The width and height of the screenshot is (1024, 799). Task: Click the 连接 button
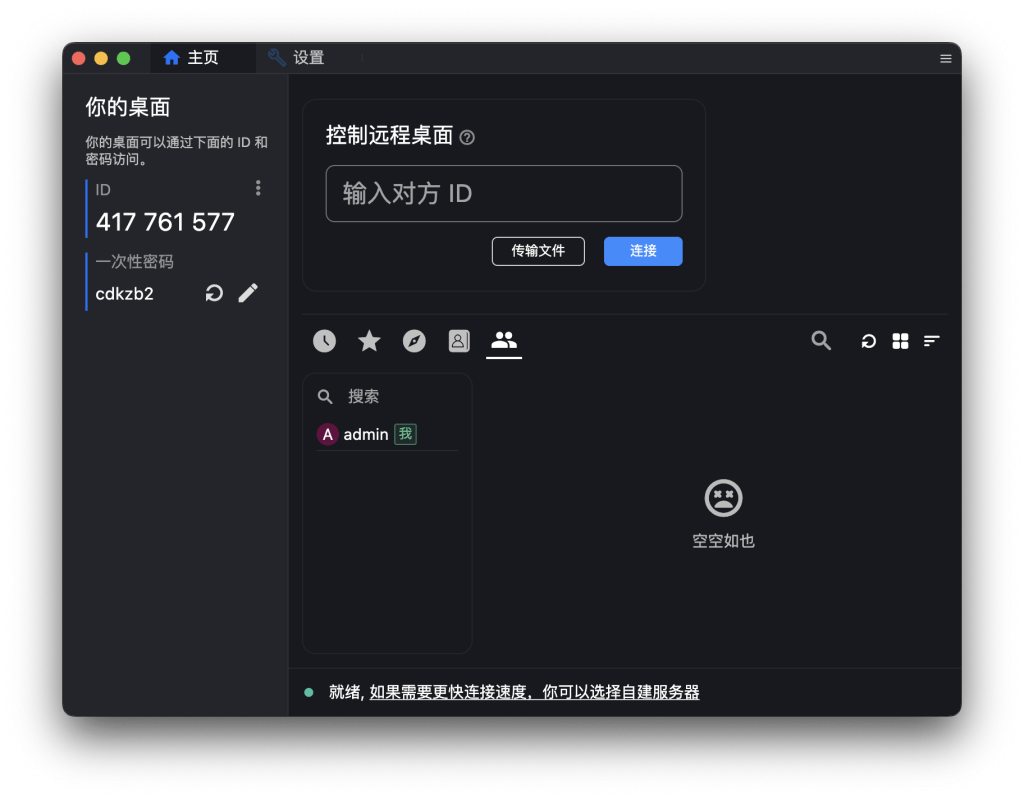[643, 251]
